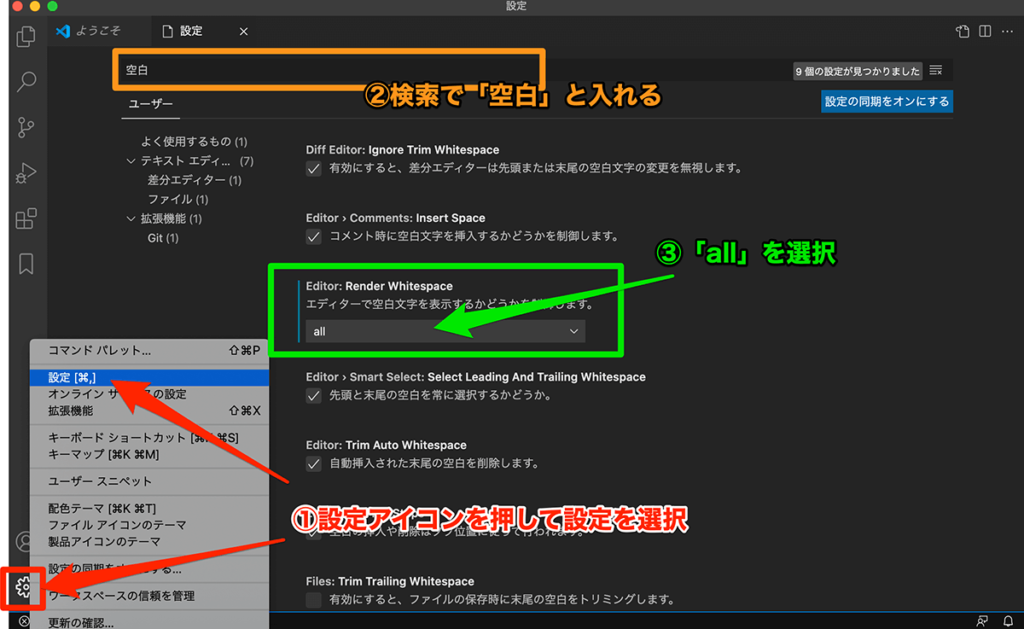Open the Run and Debug view
Image resolution: width=1024 pixels, height=629 pixels.
coord(26,173)
